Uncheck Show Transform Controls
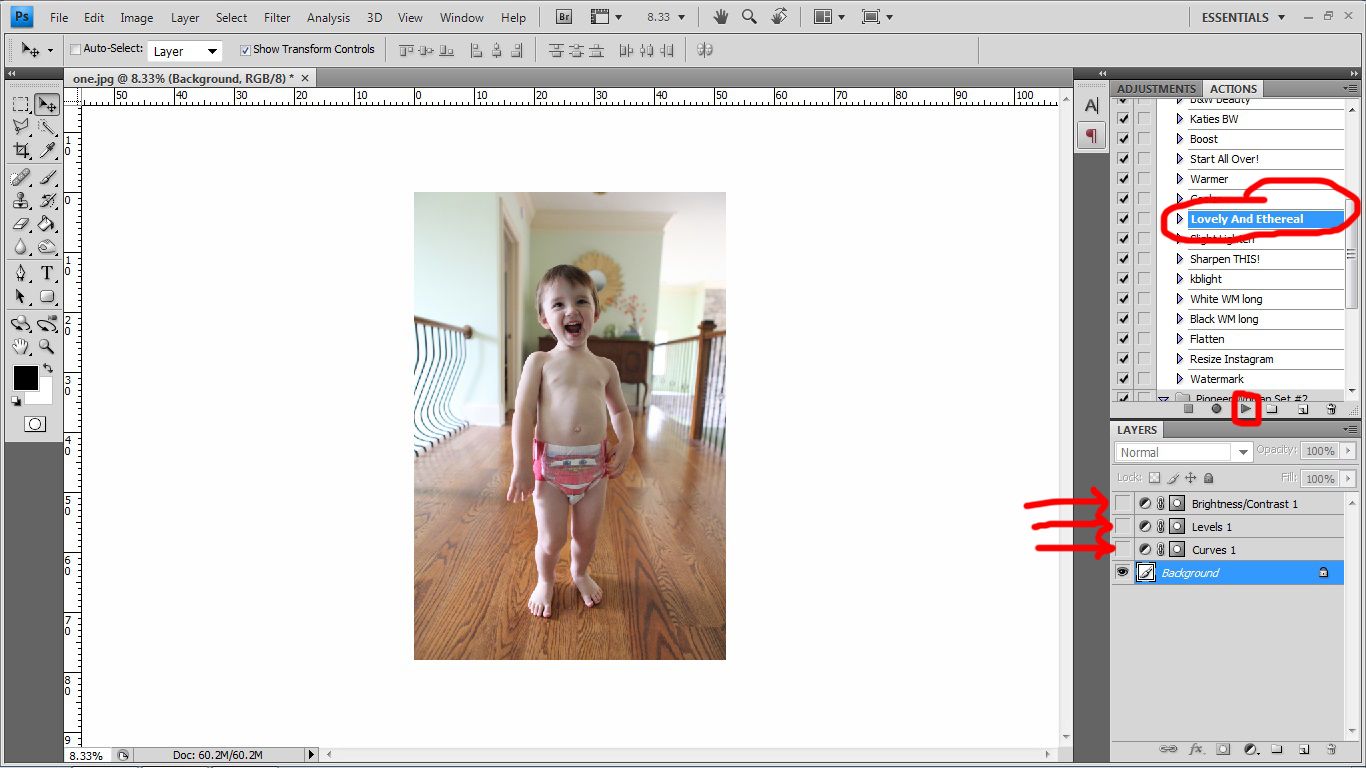The image size is (1366, 768). click(x=245, y=48)
